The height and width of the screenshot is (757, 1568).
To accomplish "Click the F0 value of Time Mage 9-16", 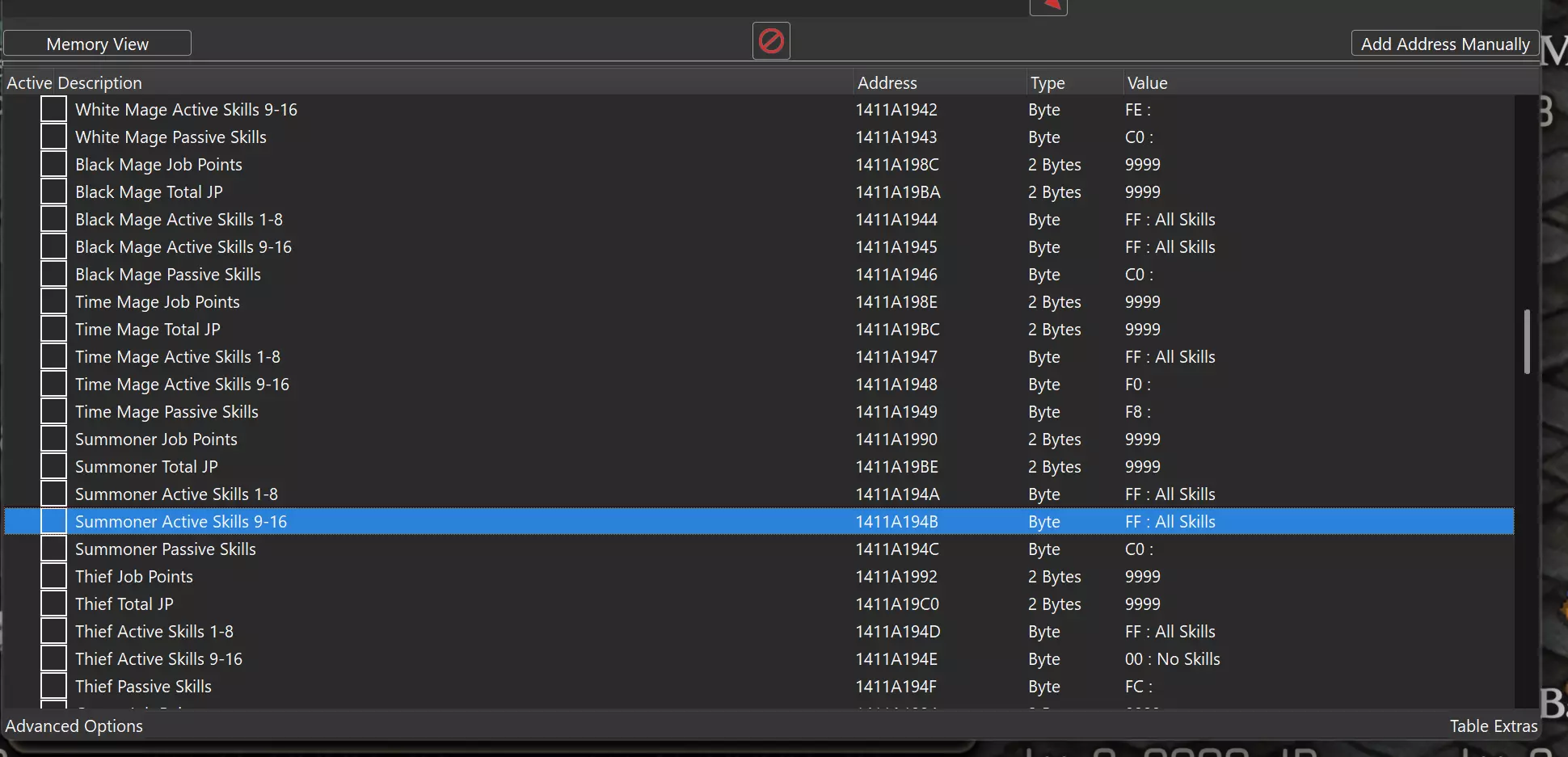I will click(x=1138, y=384).
